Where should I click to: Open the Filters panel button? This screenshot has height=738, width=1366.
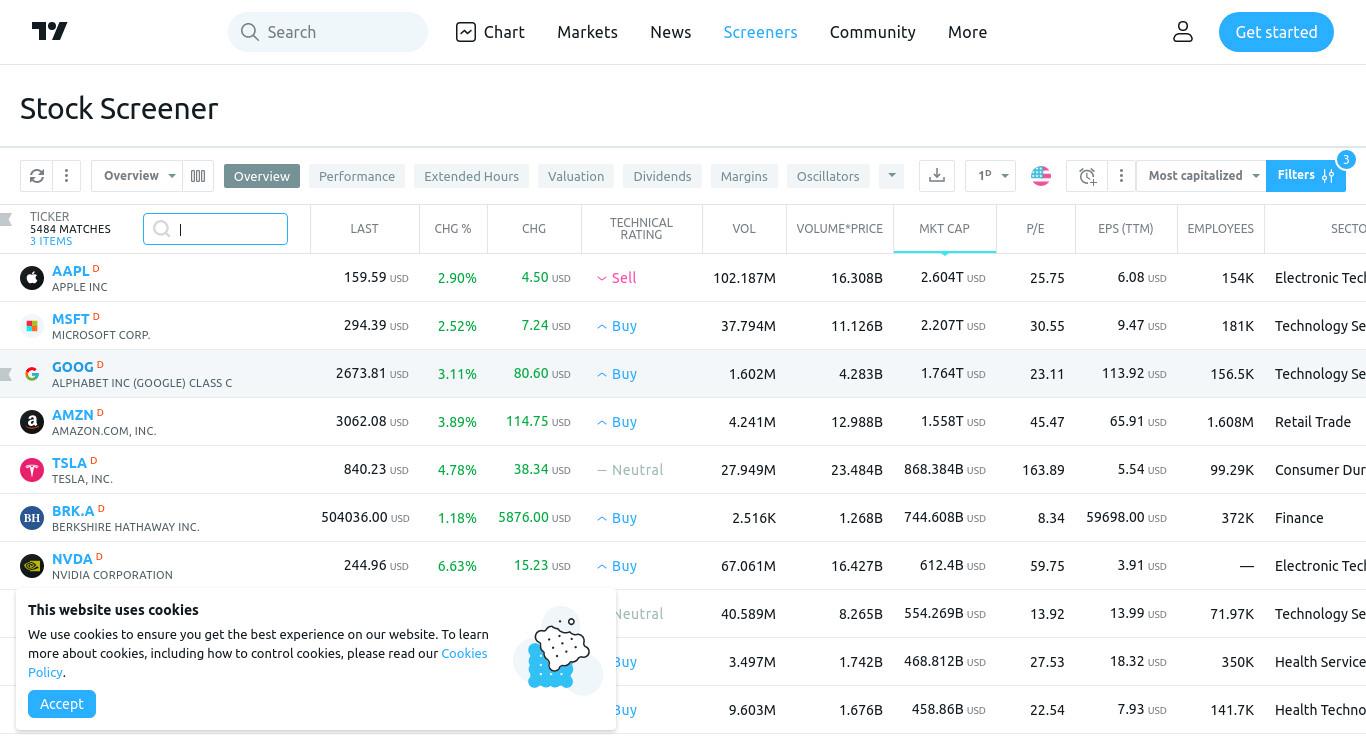click(1306, 176)
